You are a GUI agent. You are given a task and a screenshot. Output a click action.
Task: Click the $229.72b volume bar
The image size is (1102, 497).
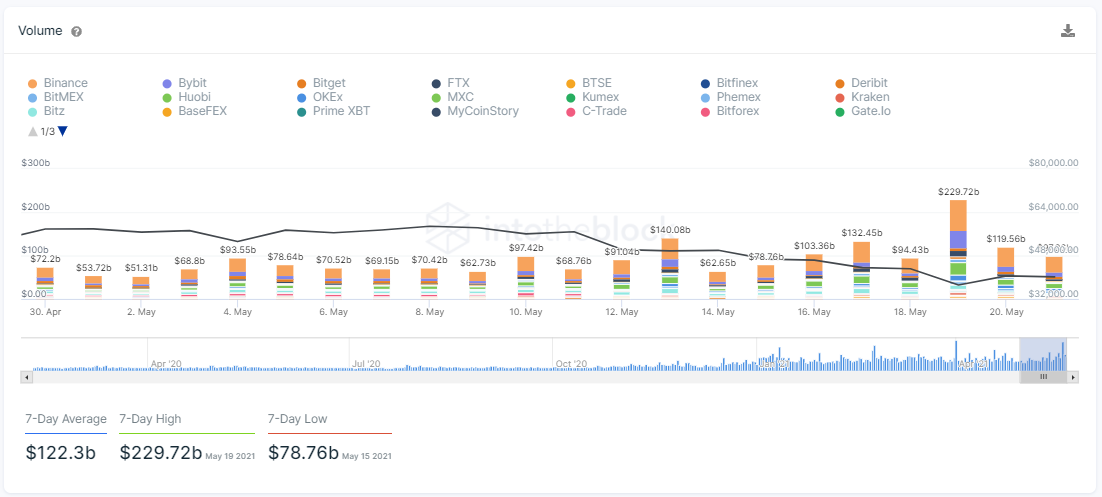pyautogui.click(x=958, y=250)
